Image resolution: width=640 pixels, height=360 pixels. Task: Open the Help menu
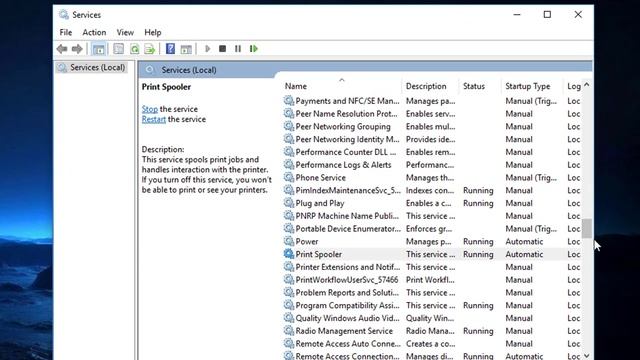tap(153, 32)
